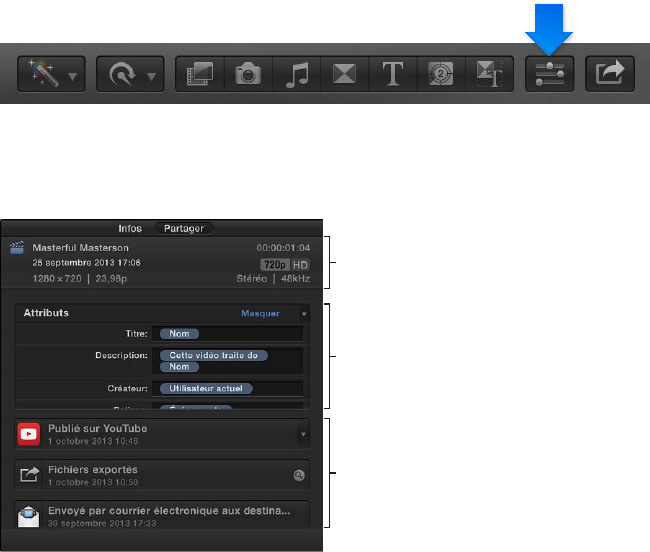Image resolution: width=650 pixels, height=552 pixels.
Task: Open the Attributs pop-up menu arrow
Action: [304, 314]
